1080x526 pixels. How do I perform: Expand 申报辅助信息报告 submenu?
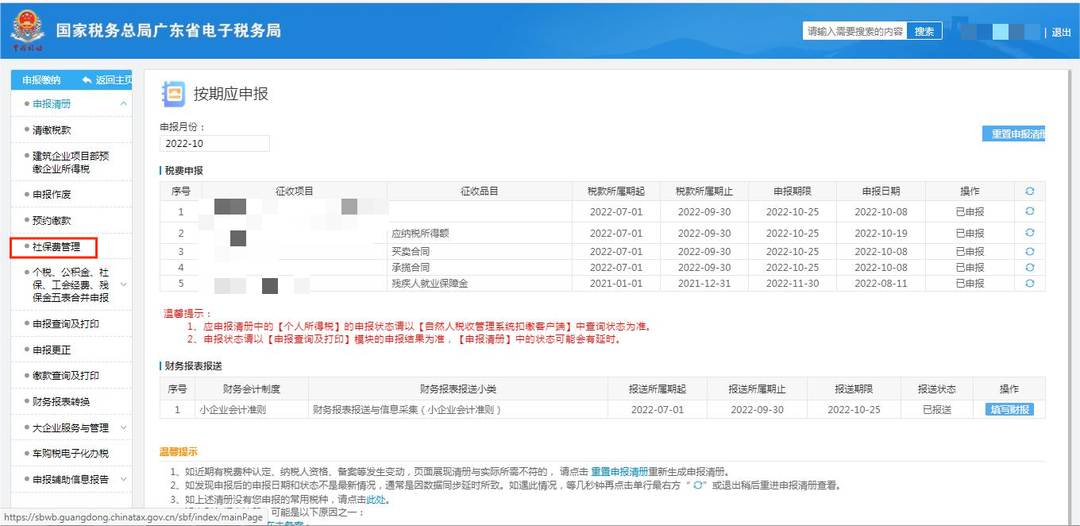click(123, 479)
